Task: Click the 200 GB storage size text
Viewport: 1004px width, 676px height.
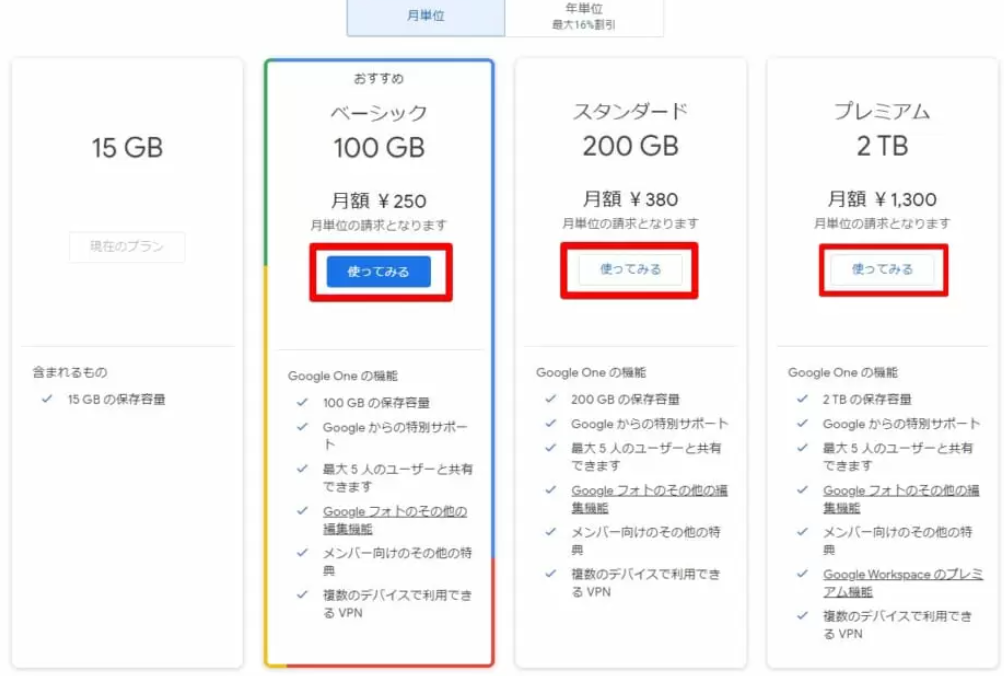Action: click(x=630, y=146)
